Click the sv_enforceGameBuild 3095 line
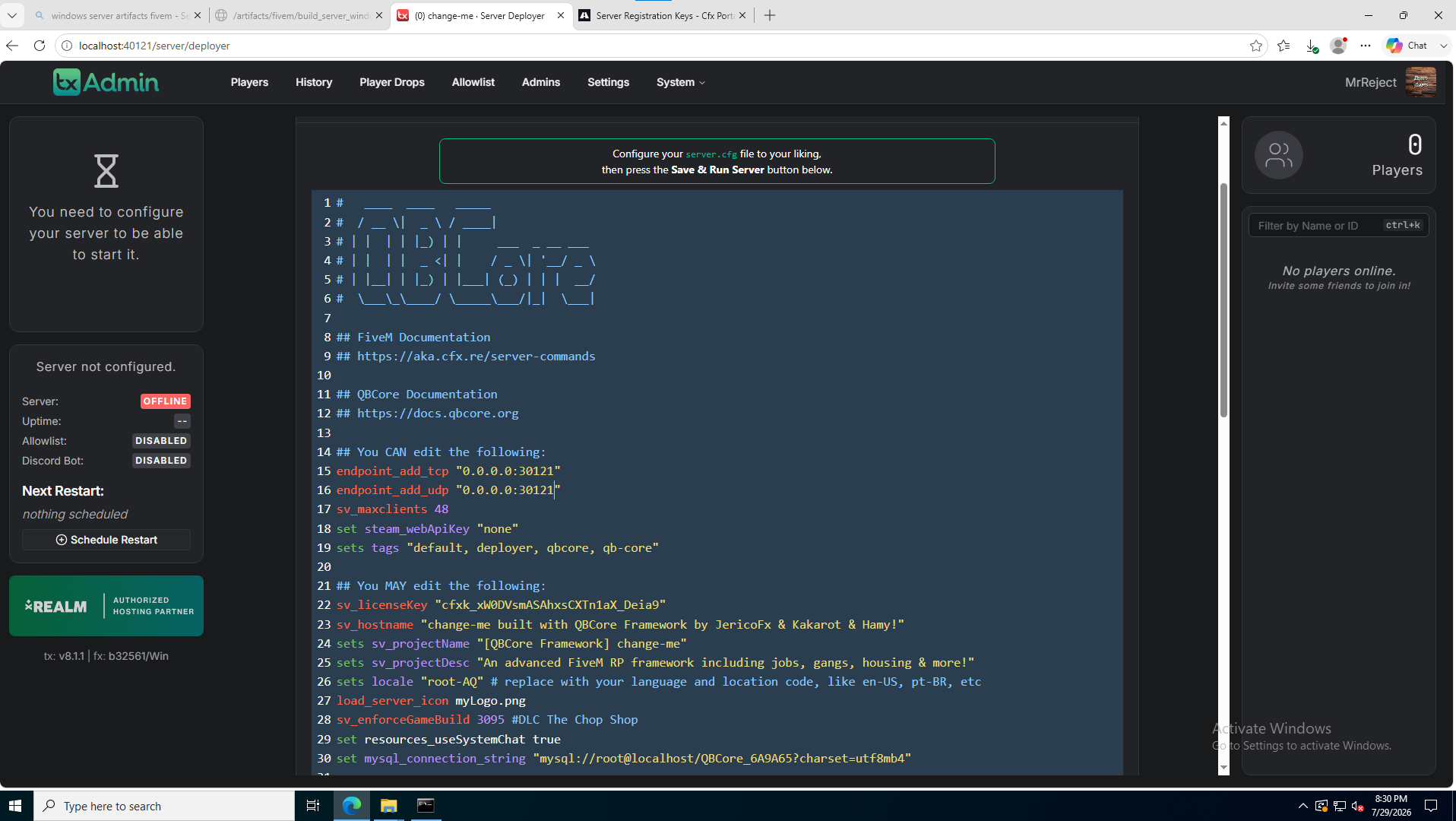The height and width of the screenshot is (821, 1456). [x=487, y=720]
